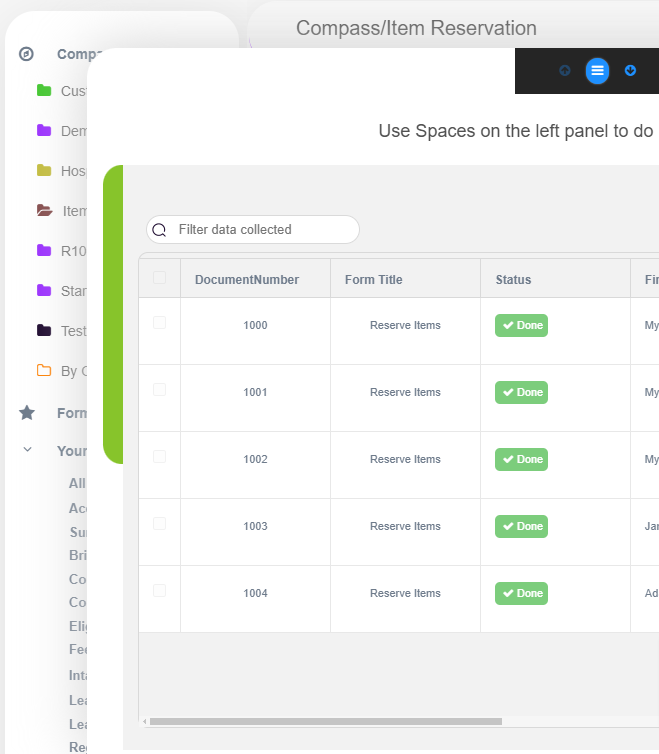Select the checkbox for document 1003
659x754 pixels.
[160, 524]
